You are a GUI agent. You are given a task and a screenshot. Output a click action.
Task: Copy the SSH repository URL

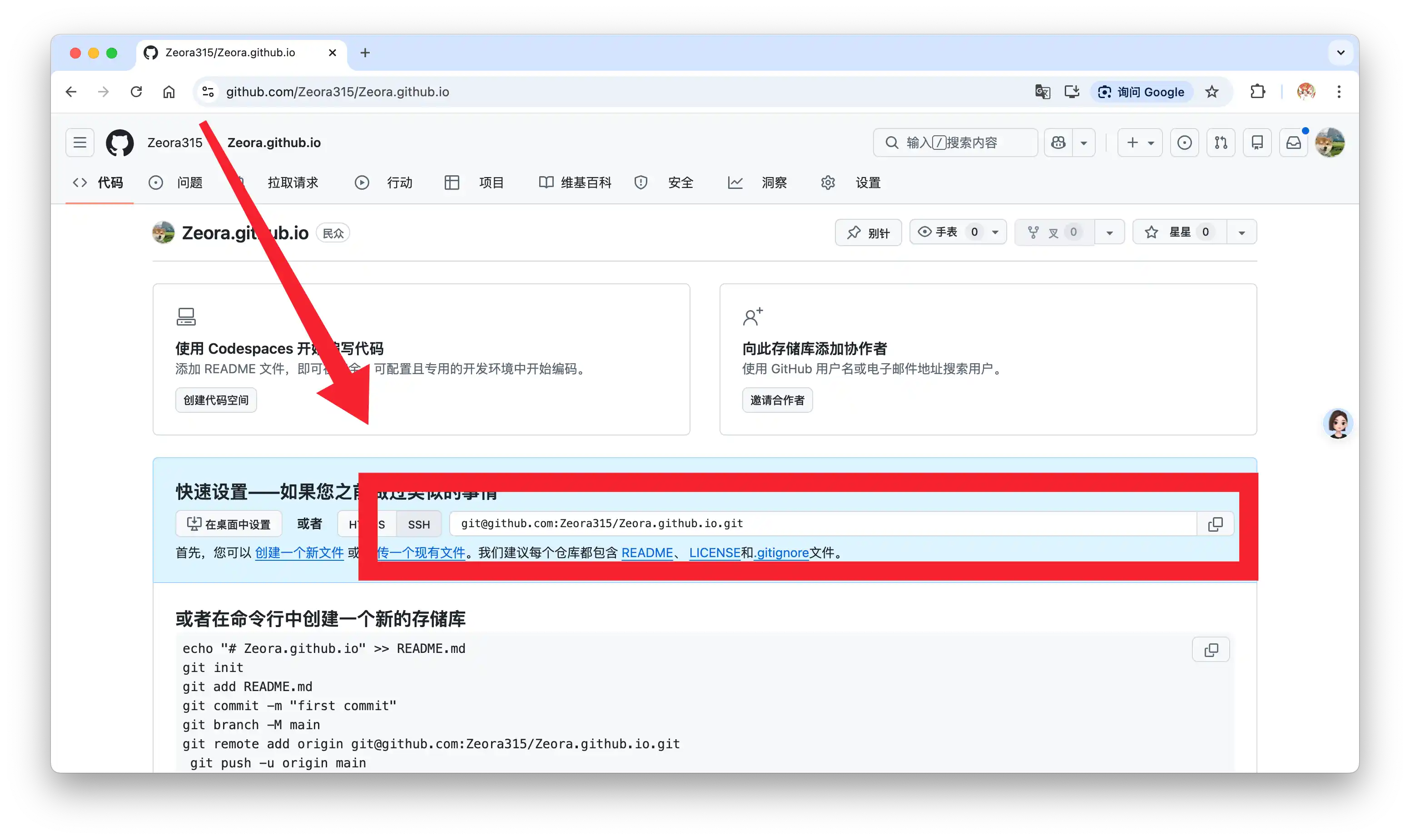(x=1215, y=524)
